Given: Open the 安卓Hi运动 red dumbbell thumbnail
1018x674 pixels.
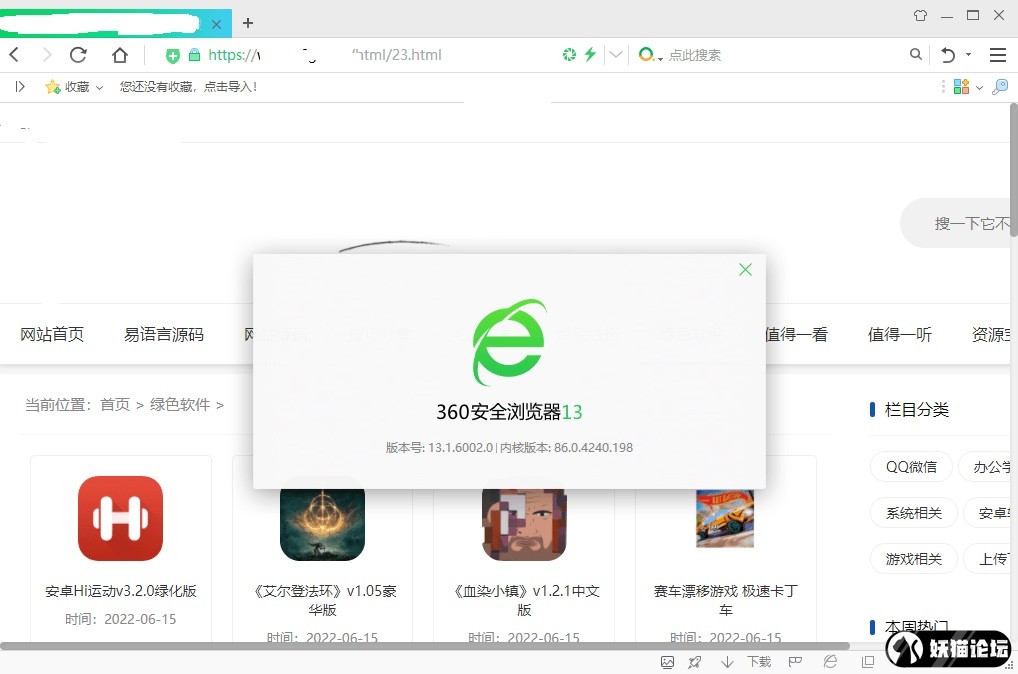Looking at the screenshot, I should pos(120,518).
